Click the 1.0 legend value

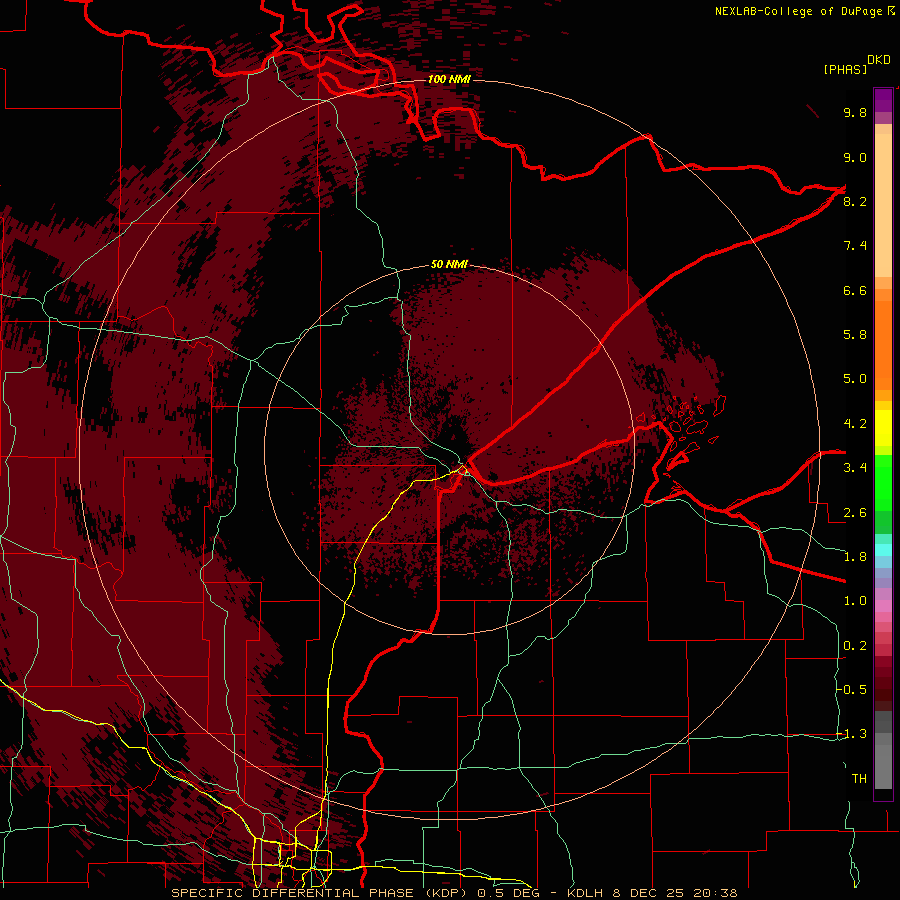coord(855,601)
